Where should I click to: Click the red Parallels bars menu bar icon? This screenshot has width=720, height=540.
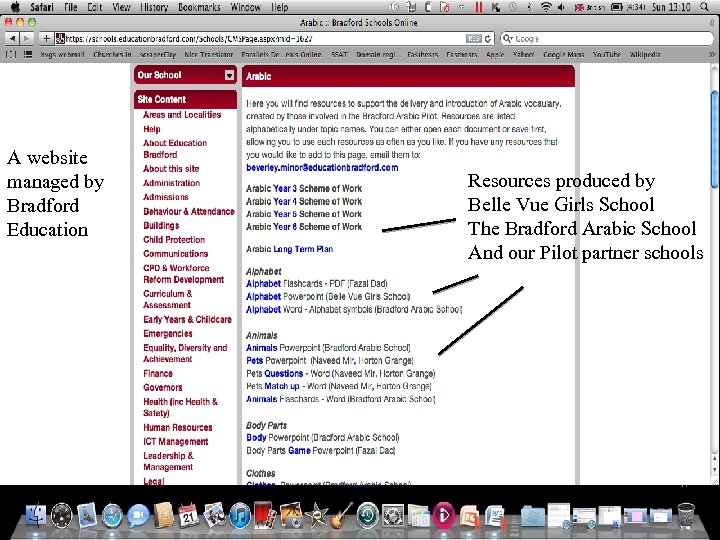(x=479, y=7)
